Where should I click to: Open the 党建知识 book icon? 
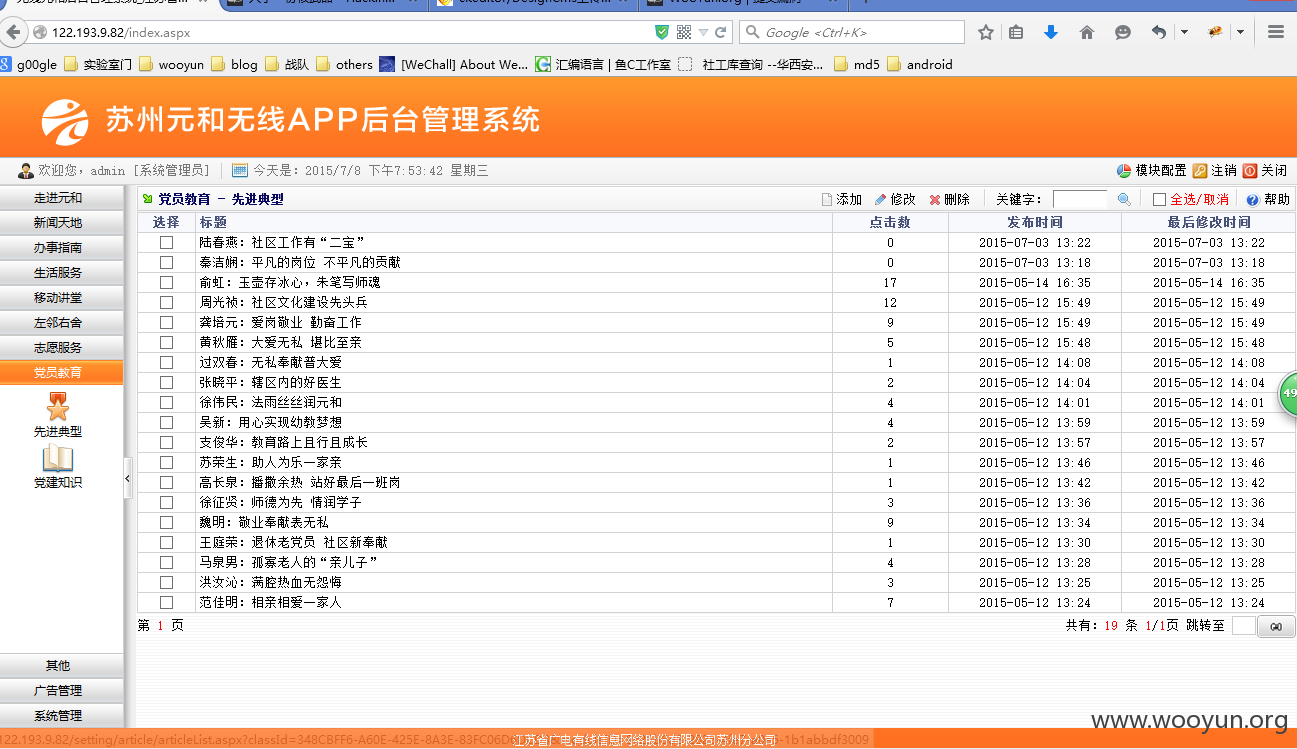tap(58, 459)
